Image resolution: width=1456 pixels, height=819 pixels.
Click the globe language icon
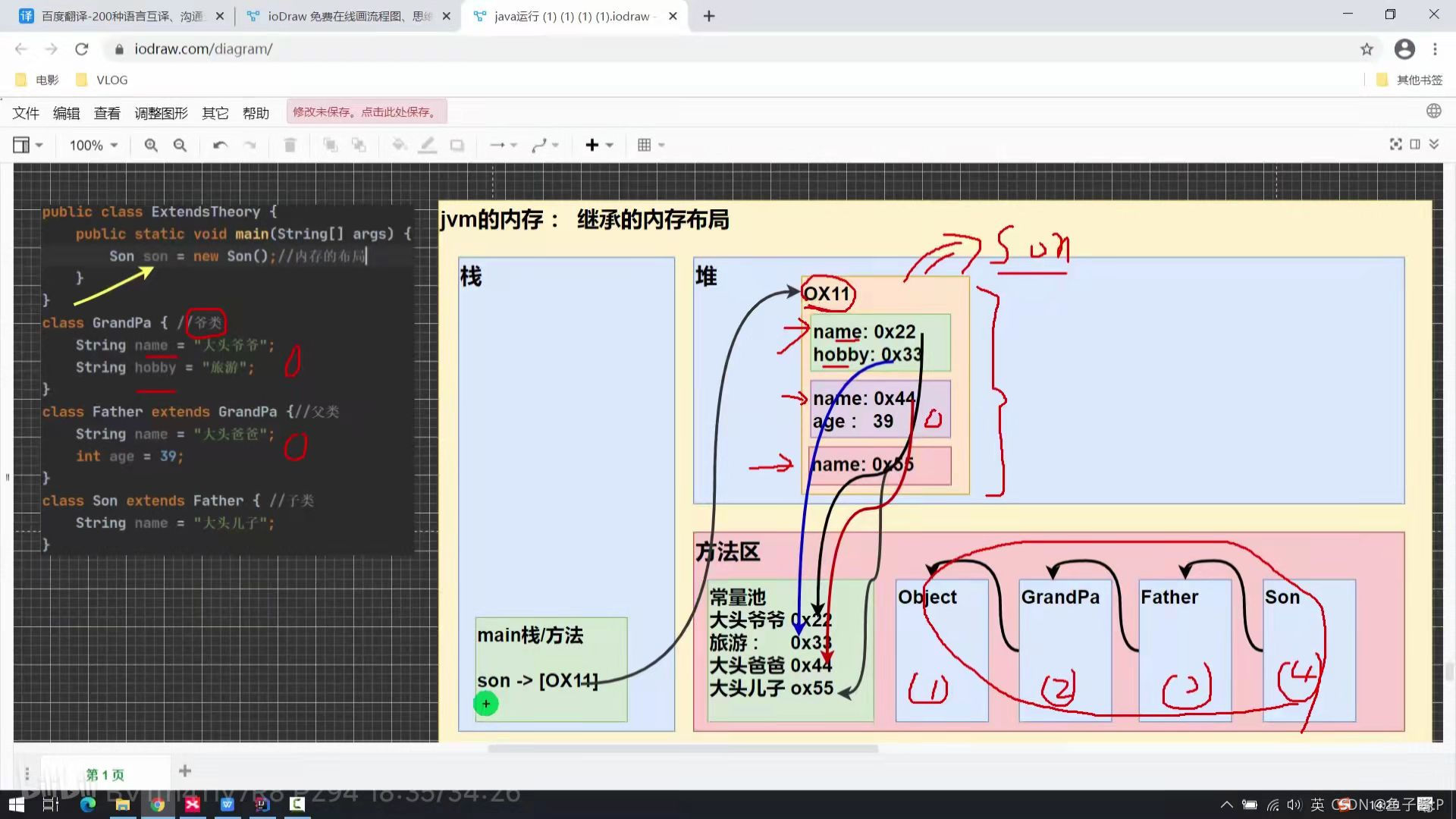coord(1433,111)
